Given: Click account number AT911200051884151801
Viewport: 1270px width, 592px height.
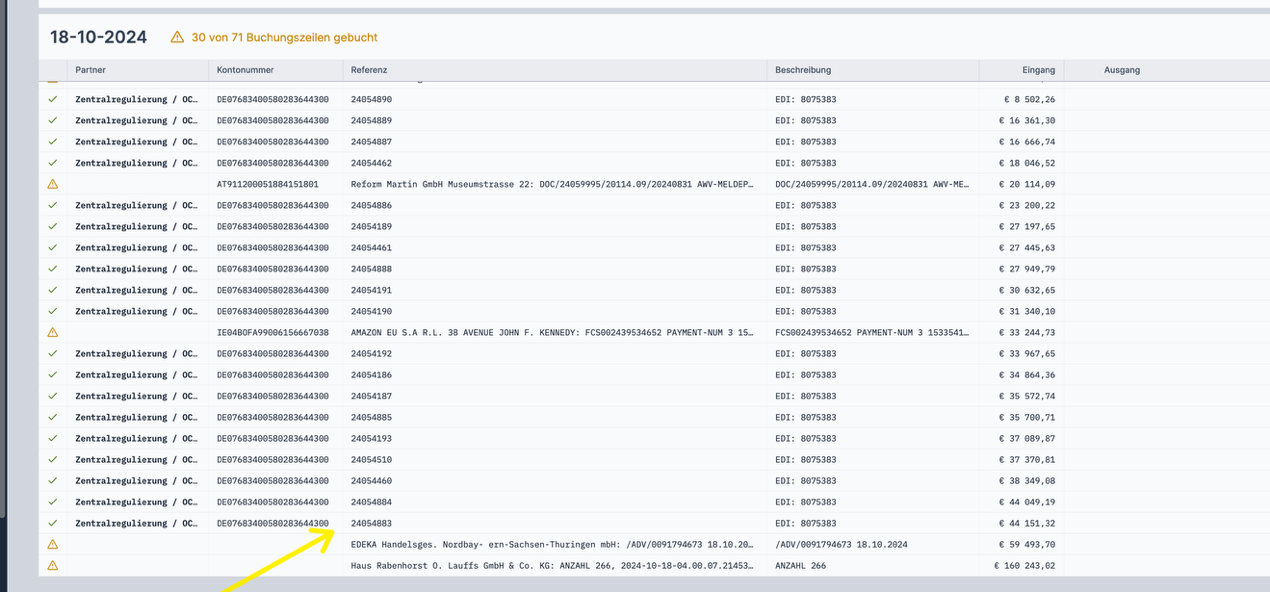Looking at the screenshot, I should click(267, 184).
